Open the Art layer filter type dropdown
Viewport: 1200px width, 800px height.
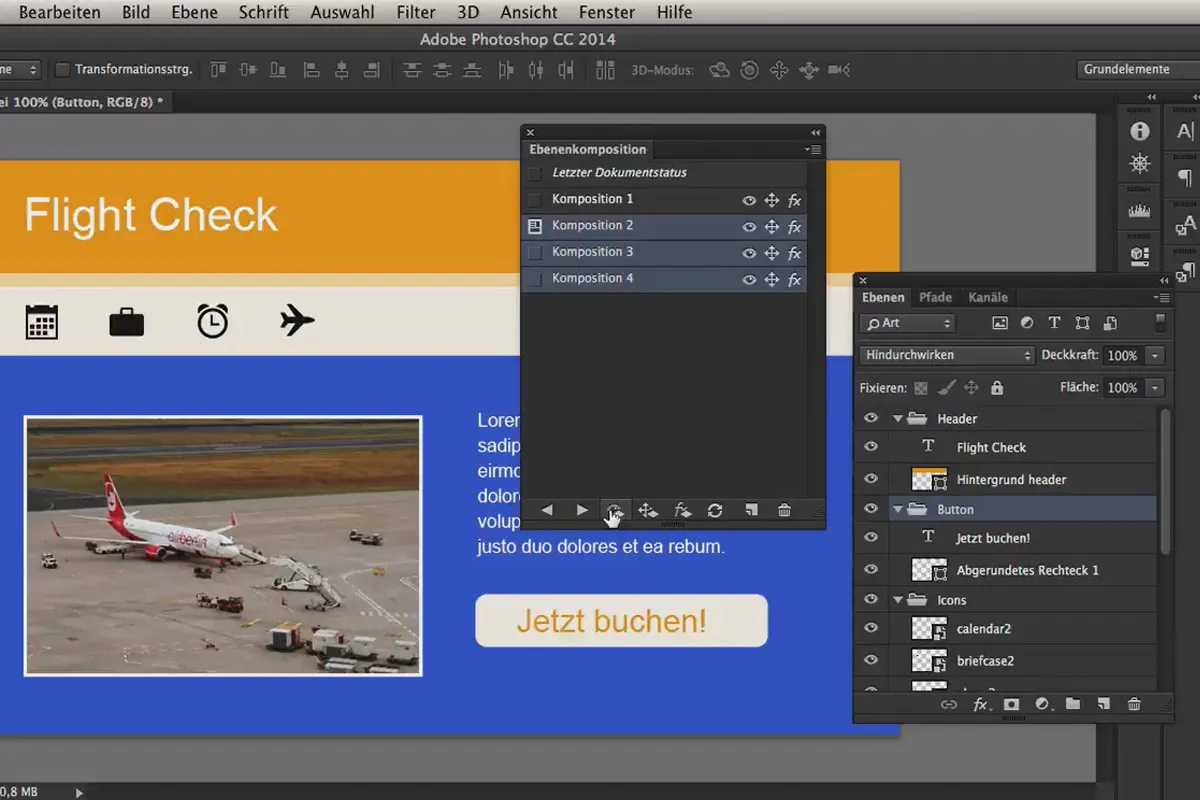908,323
